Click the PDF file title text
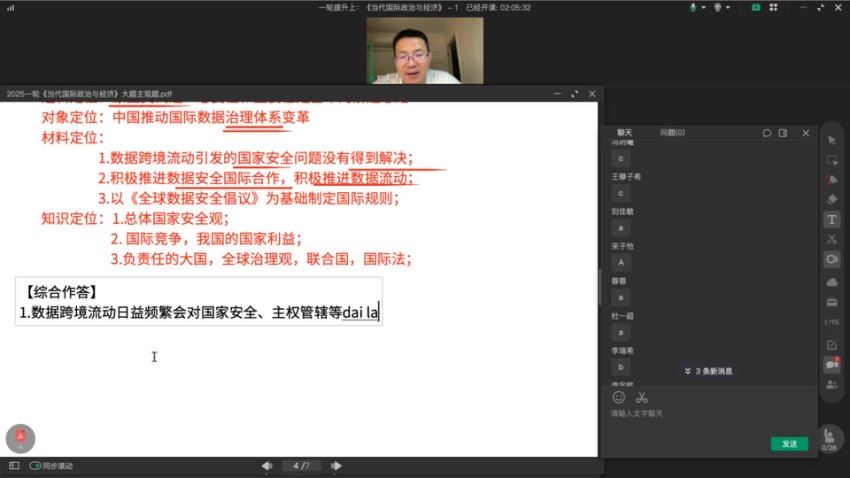The image size is (850, 478). 89,94
